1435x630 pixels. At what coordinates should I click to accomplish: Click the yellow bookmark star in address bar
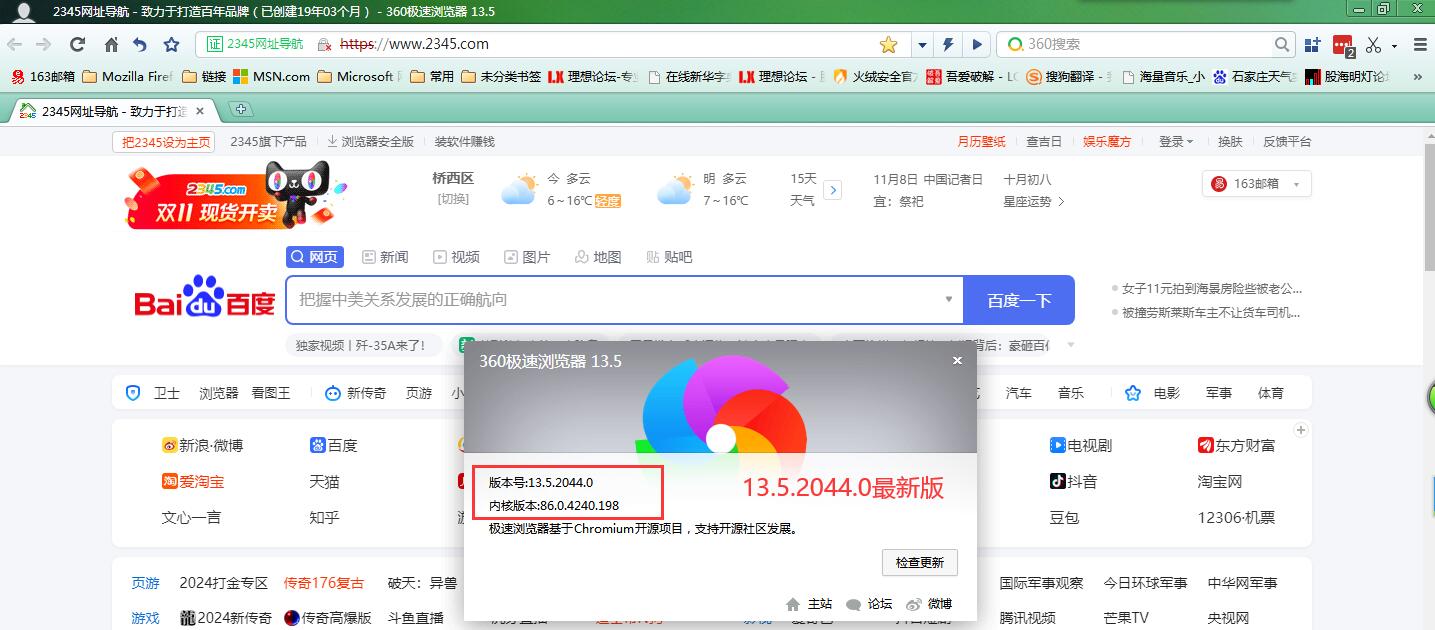pos(888,44)
